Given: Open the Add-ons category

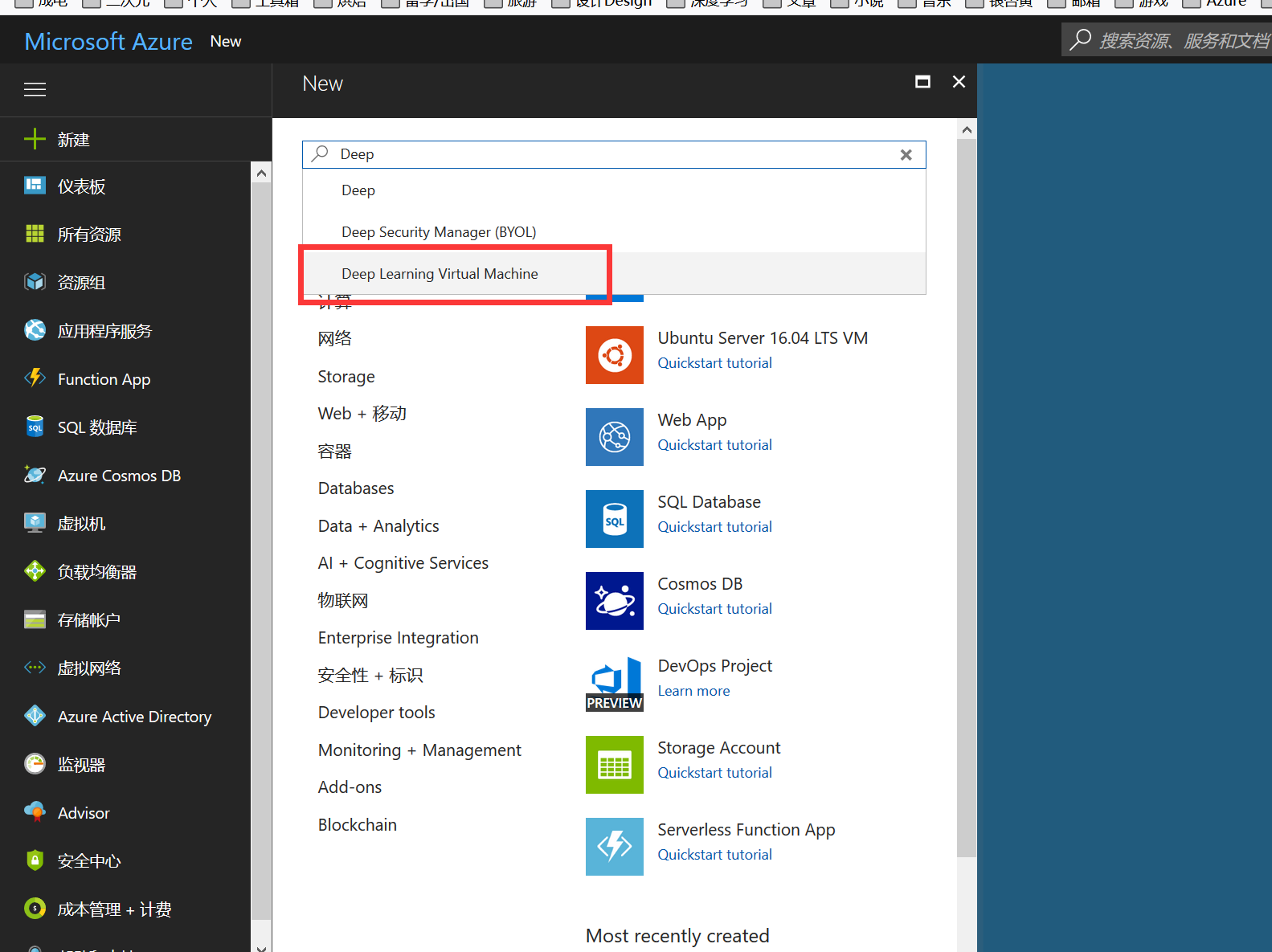Looking at the screenshot, I should click(x=350, y=787).
